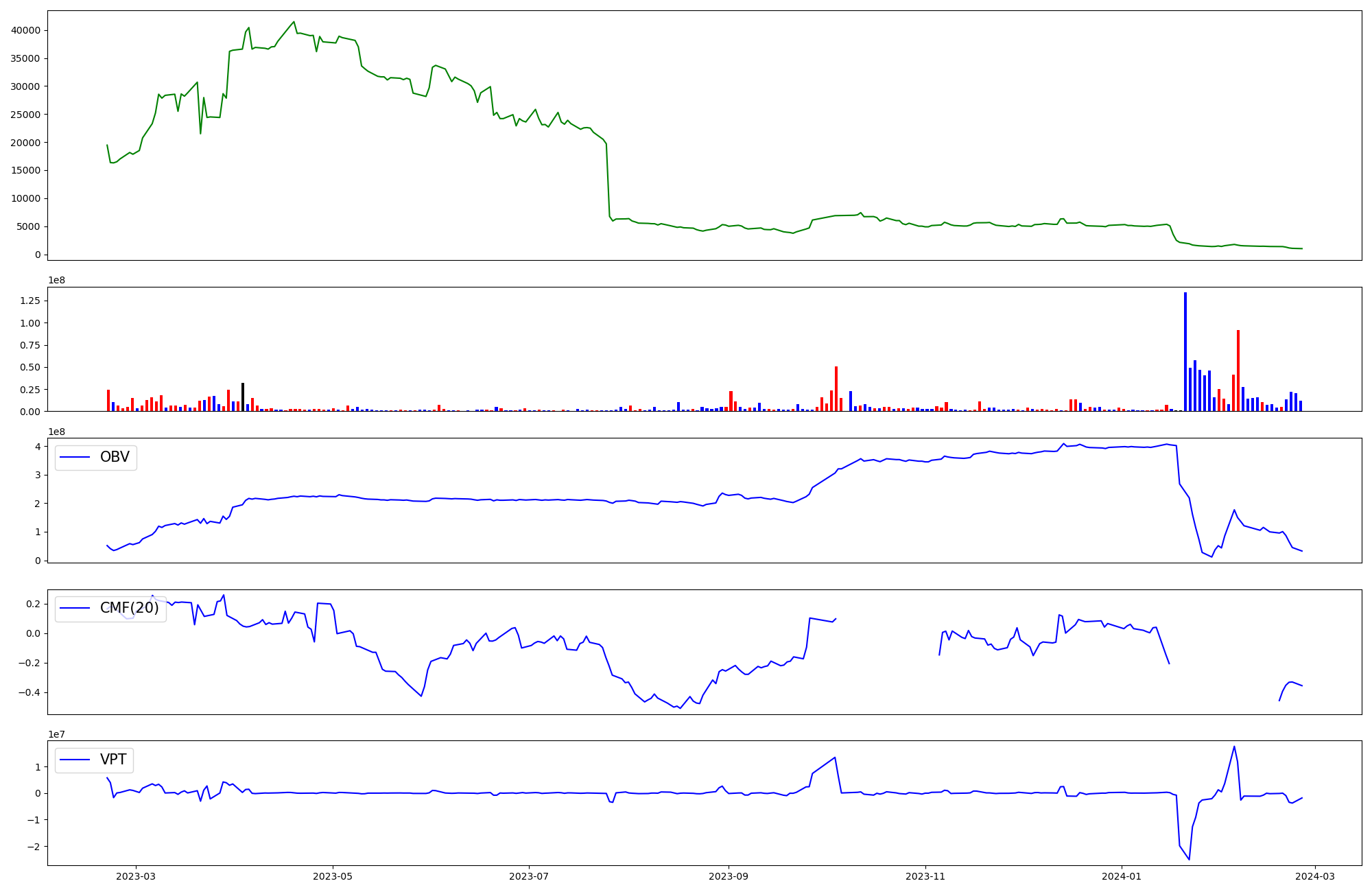Click the tallest red volume bar

(x=1238, y=371)
